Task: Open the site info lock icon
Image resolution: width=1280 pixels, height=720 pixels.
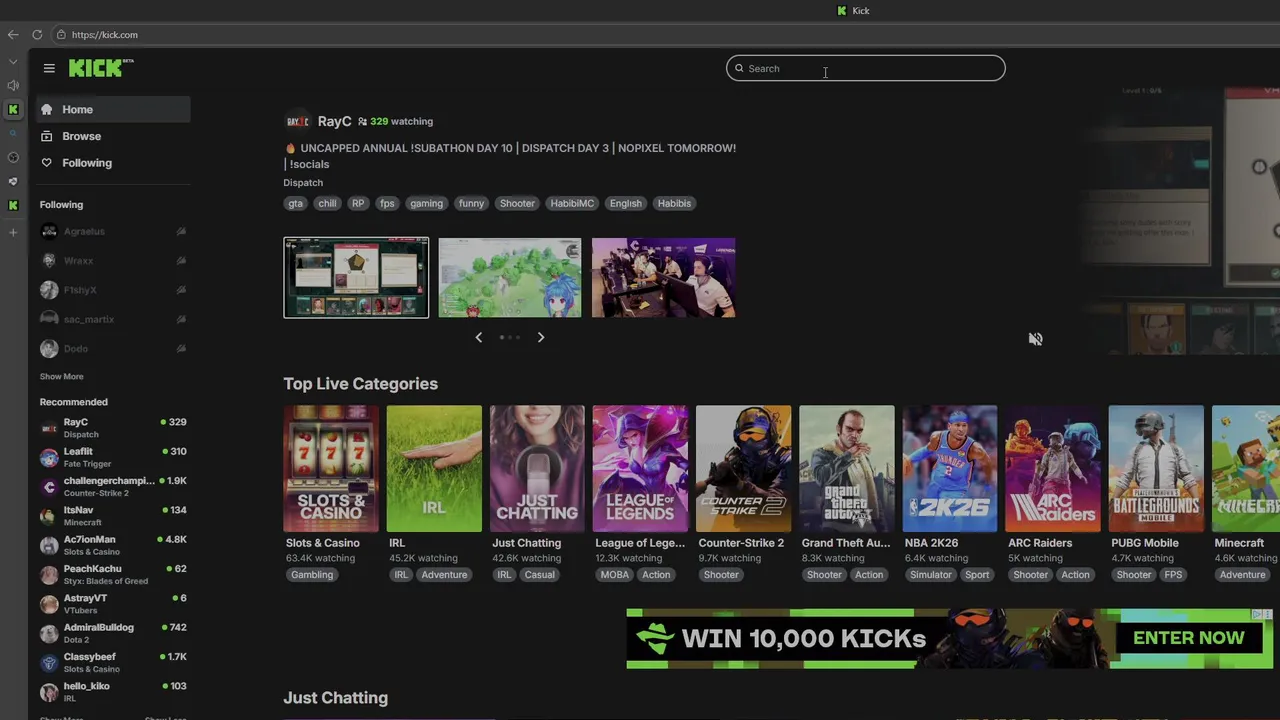Action: (61, 35)
